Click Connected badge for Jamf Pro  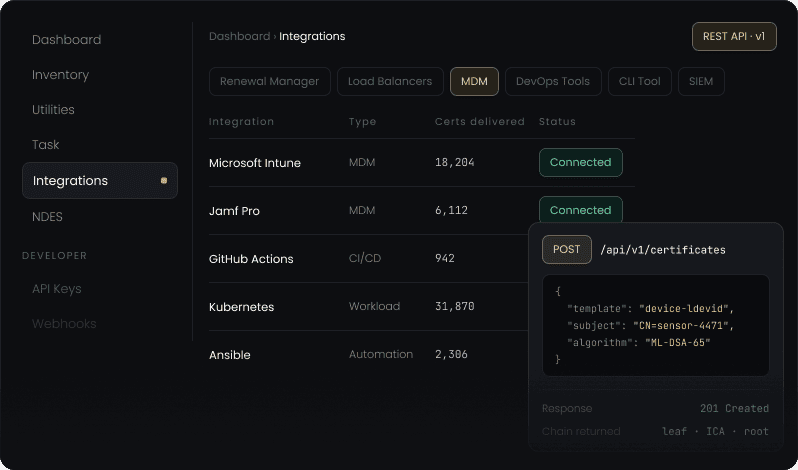tap(580, 210)
